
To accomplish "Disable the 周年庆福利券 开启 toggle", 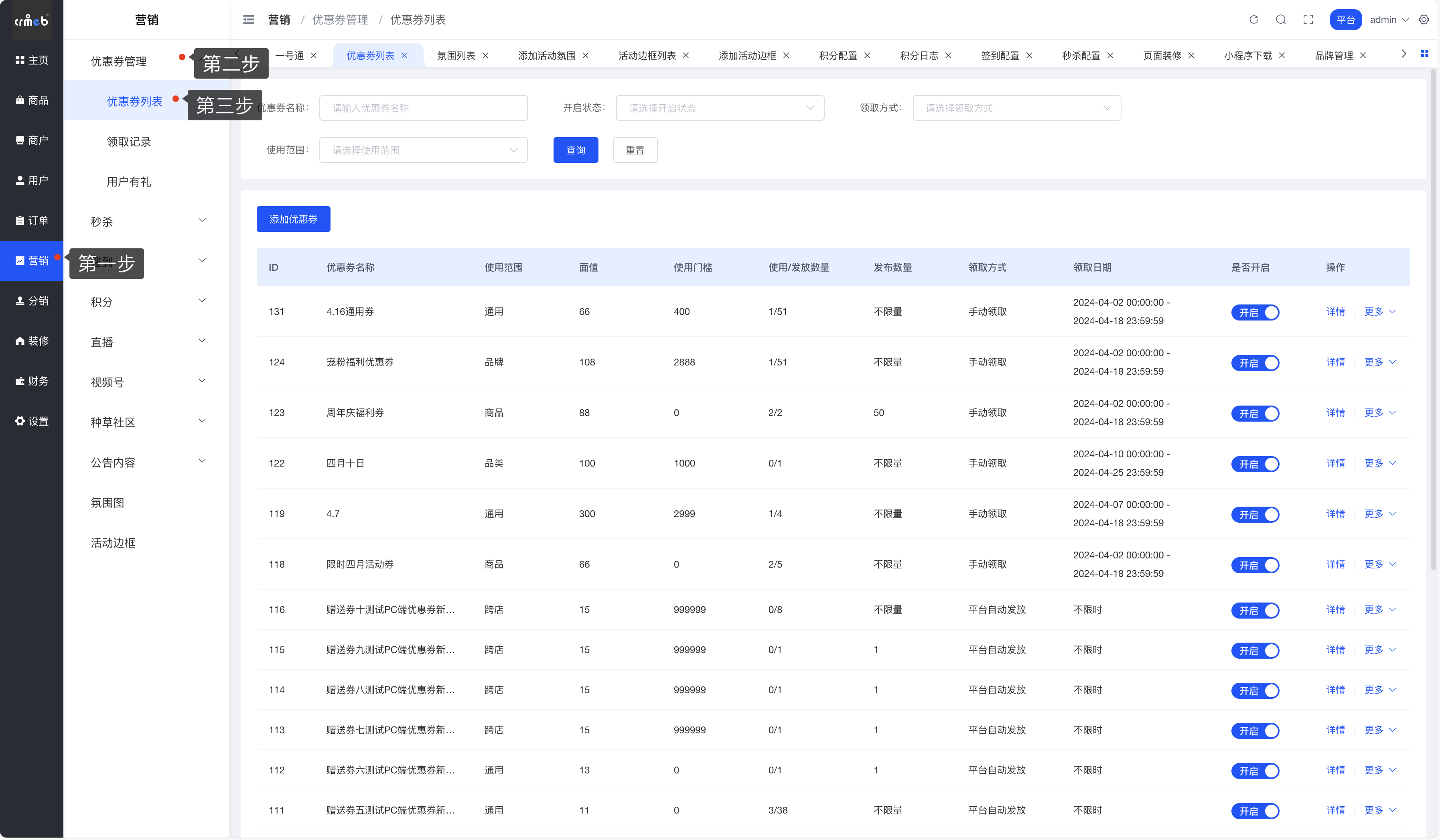I will (1255, 414).
